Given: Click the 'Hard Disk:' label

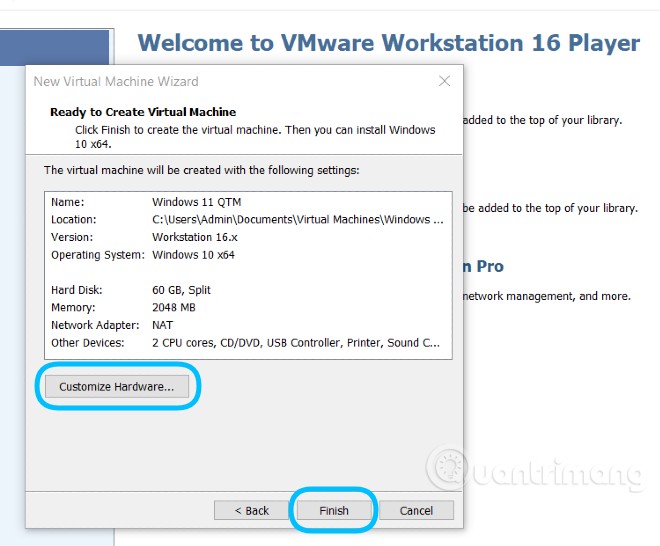Looking at the screenshot, I should pos(77,290).
